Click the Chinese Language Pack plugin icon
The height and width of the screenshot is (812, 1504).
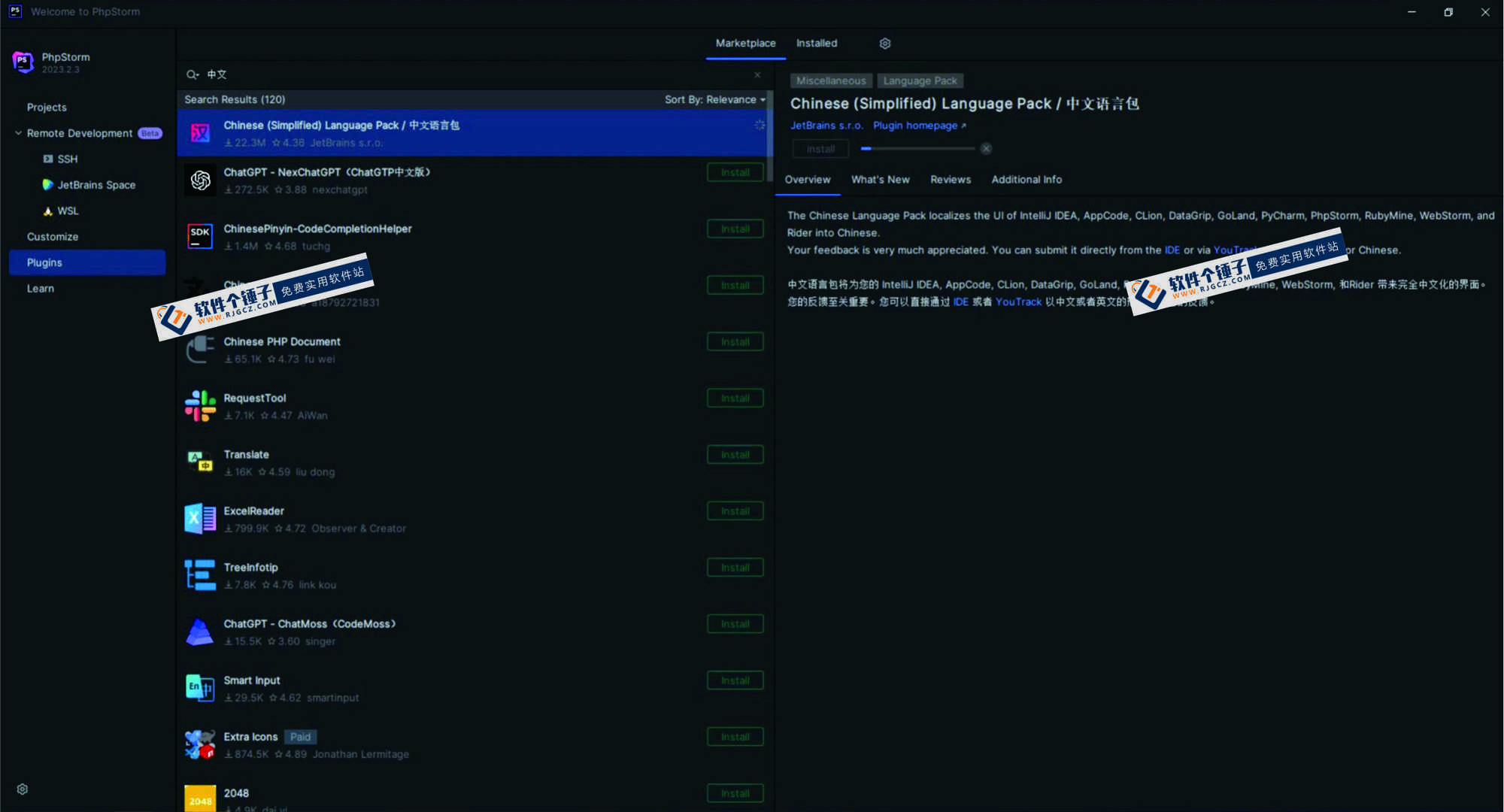pyautogui.click(x=200, y=134)
